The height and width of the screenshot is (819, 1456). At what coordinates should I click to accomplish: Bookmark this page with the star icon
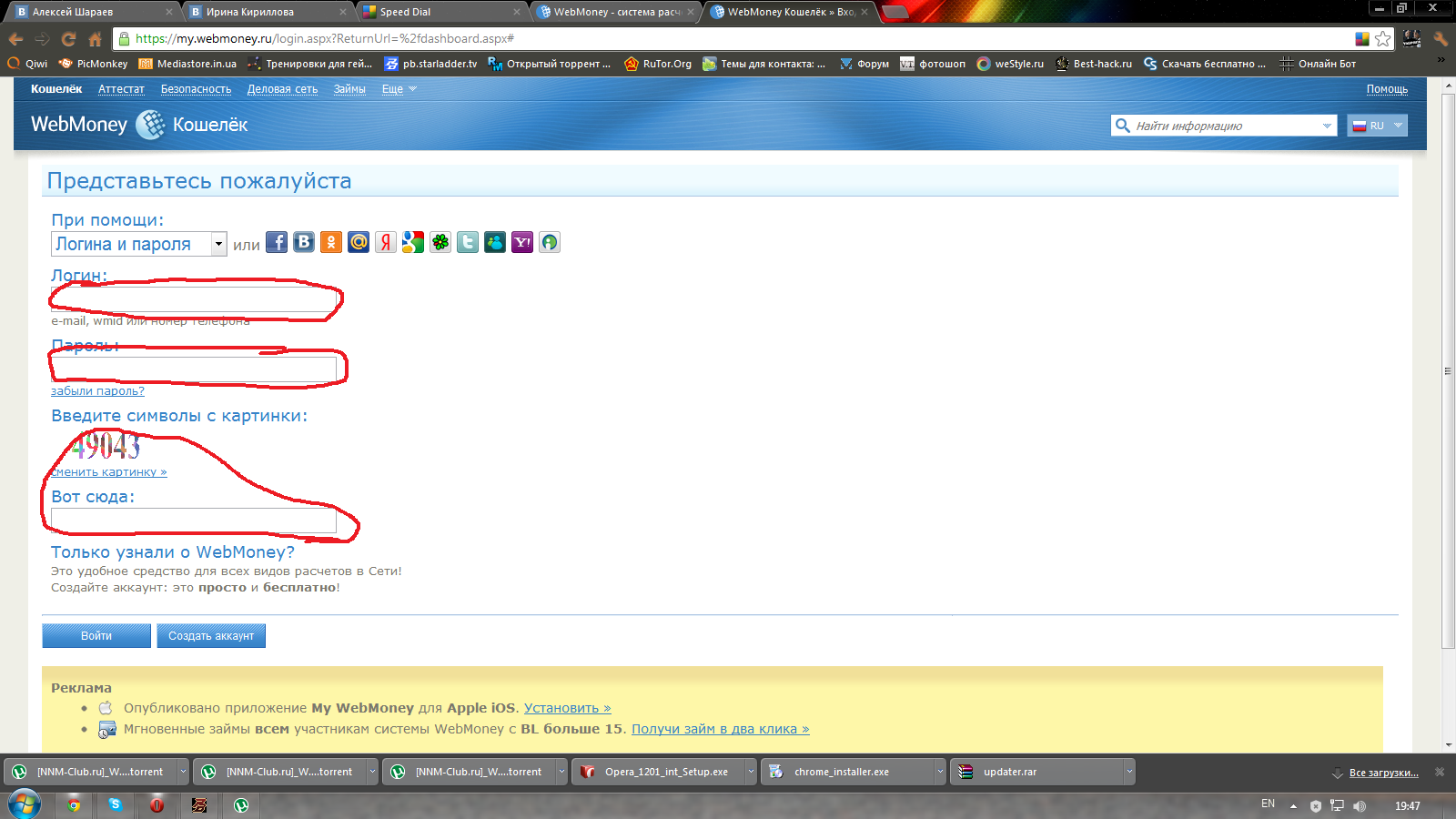[x=1383, y=38]
